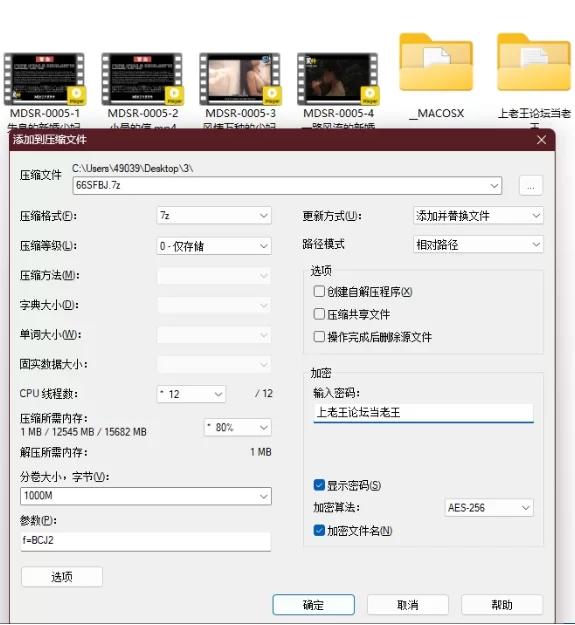Expand the 更新方式 dropdown
The image size is (575, 625).
point(478,216)
